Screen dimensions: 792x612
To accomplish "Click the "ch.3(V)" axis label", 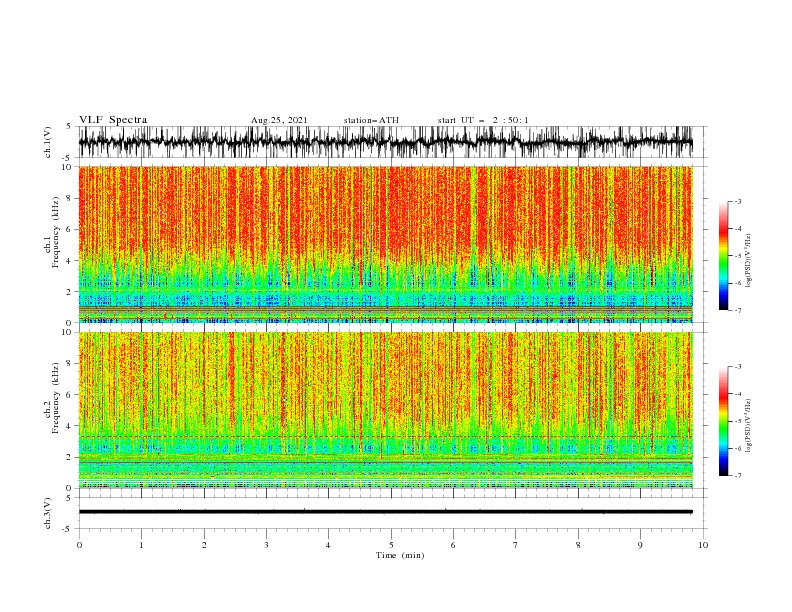I will click(48, 513).
